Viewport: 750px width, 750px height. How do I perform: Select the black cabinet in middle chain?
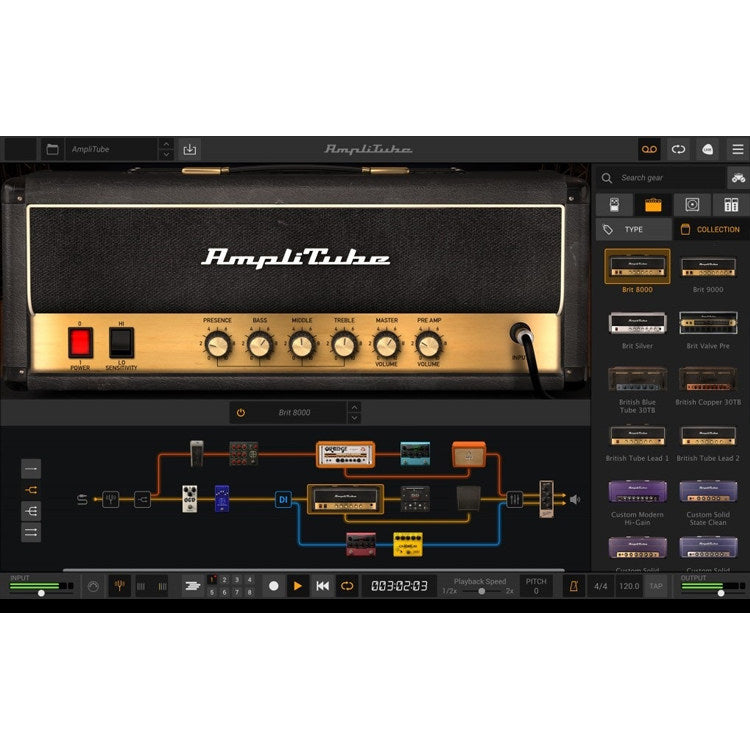coord(469,499)
